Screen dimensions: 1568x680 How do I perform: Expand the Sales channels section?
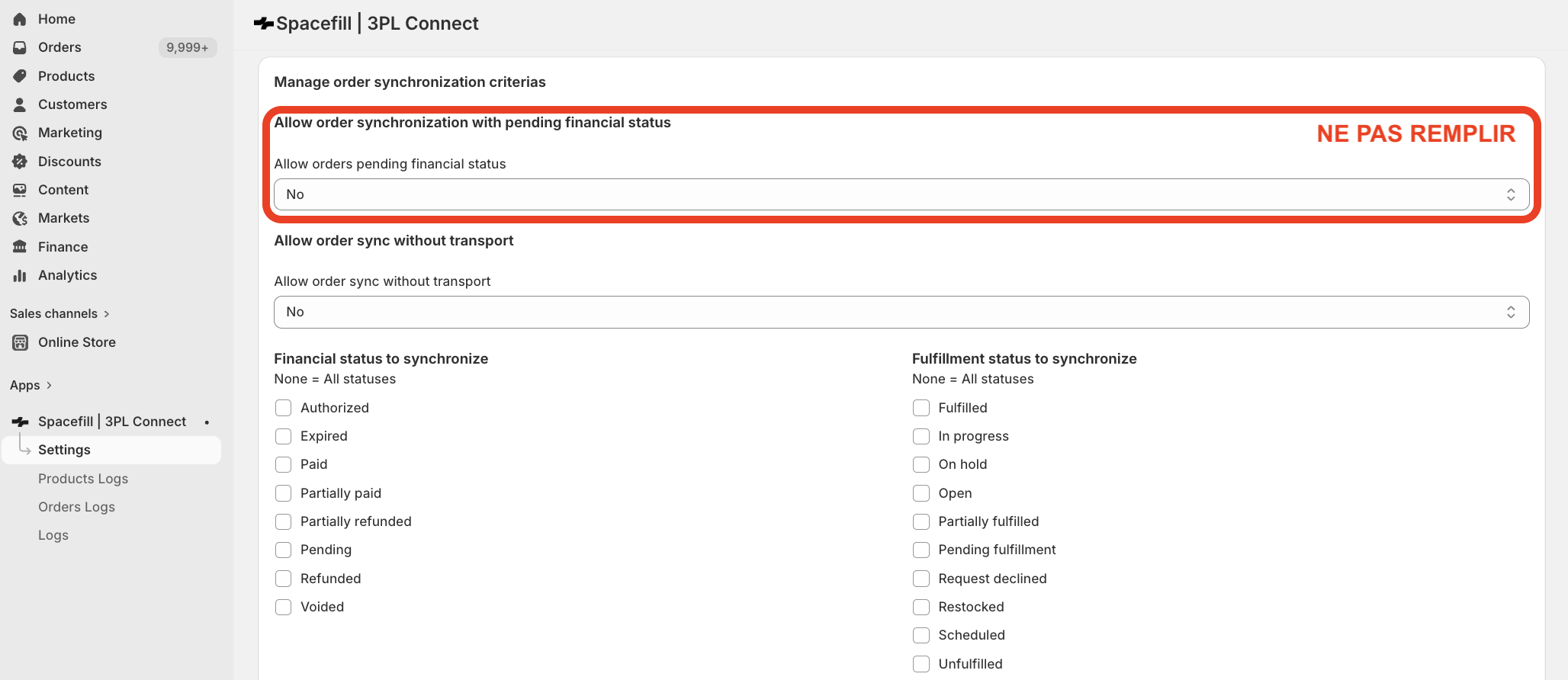pos(59,314)
